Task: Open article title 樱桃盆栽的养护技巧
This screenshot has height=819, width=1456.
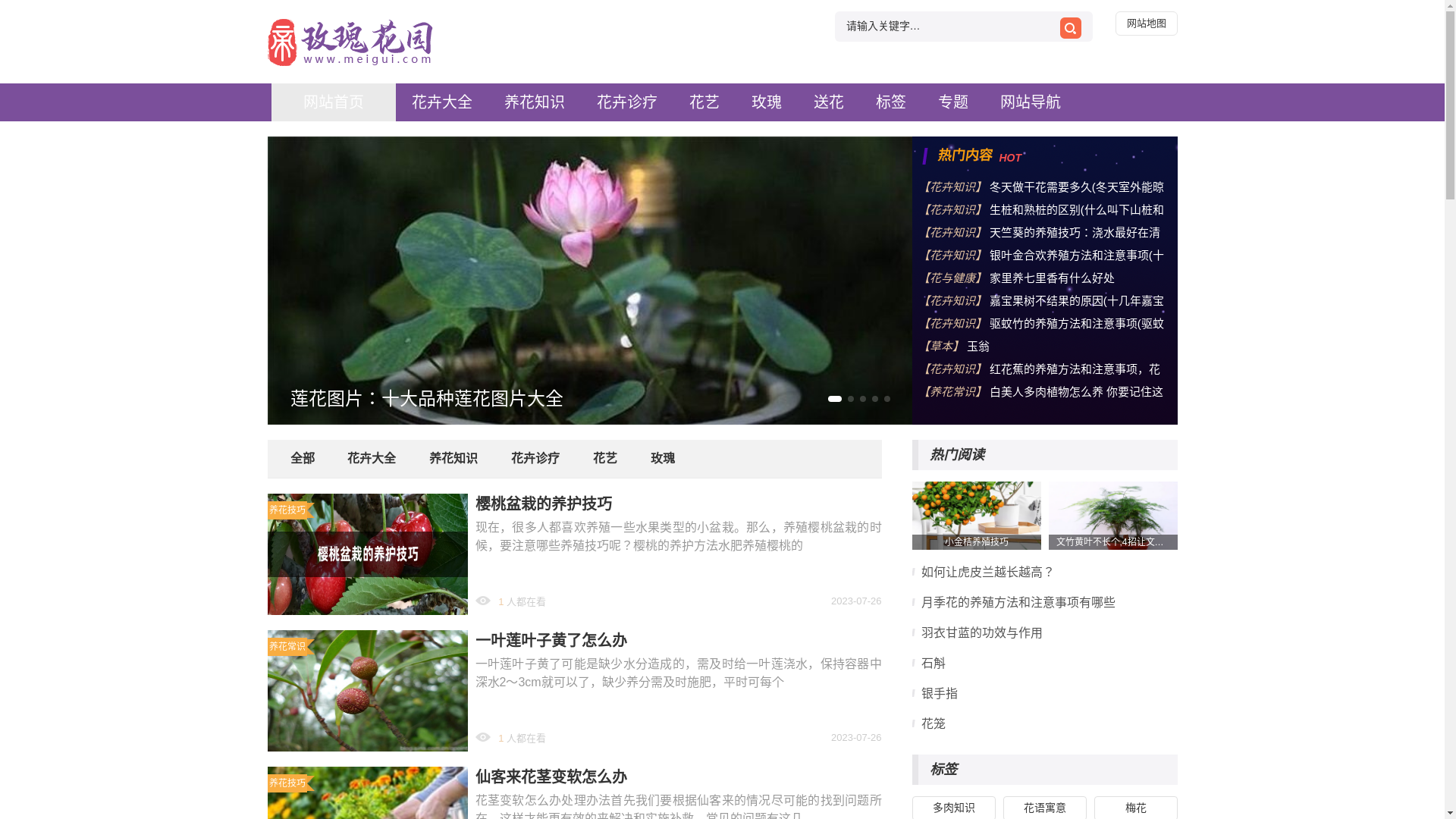Action: pos(544,504)
